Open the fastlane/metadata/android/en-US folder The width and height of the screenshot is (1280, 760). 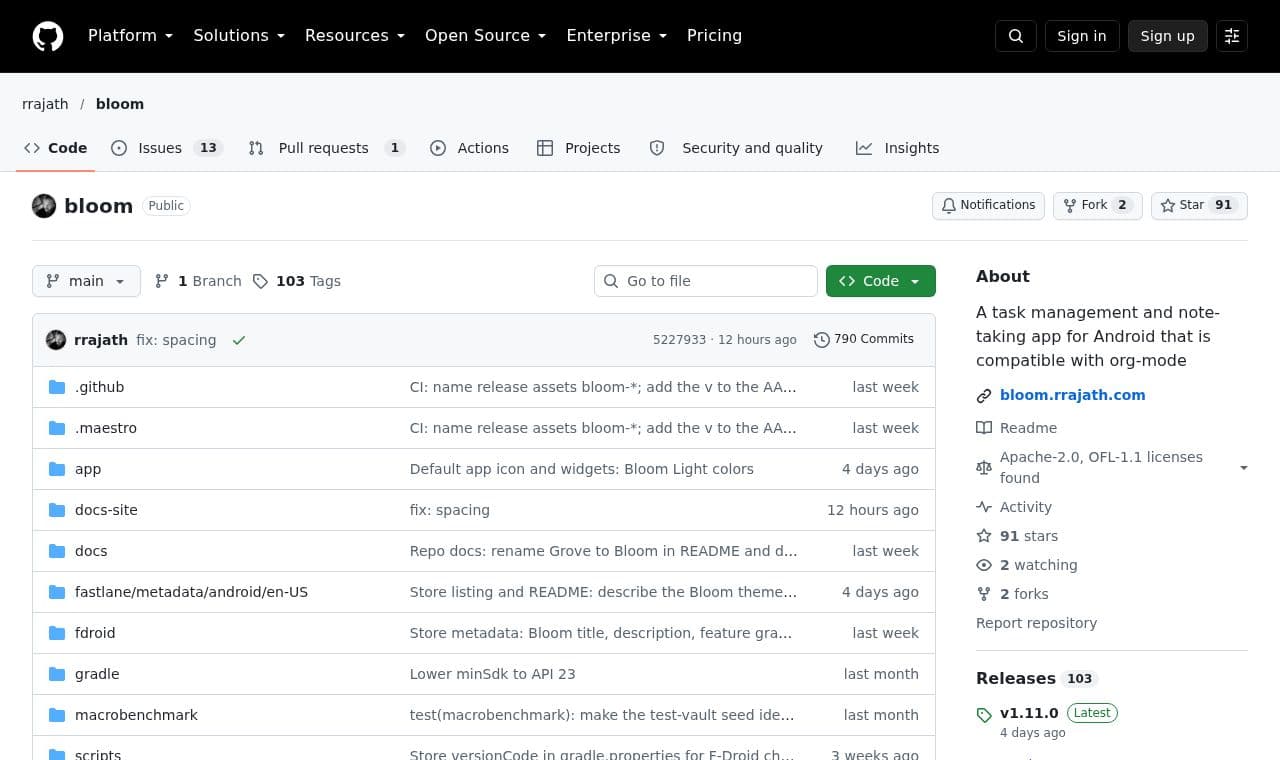(x=191, y=592)
